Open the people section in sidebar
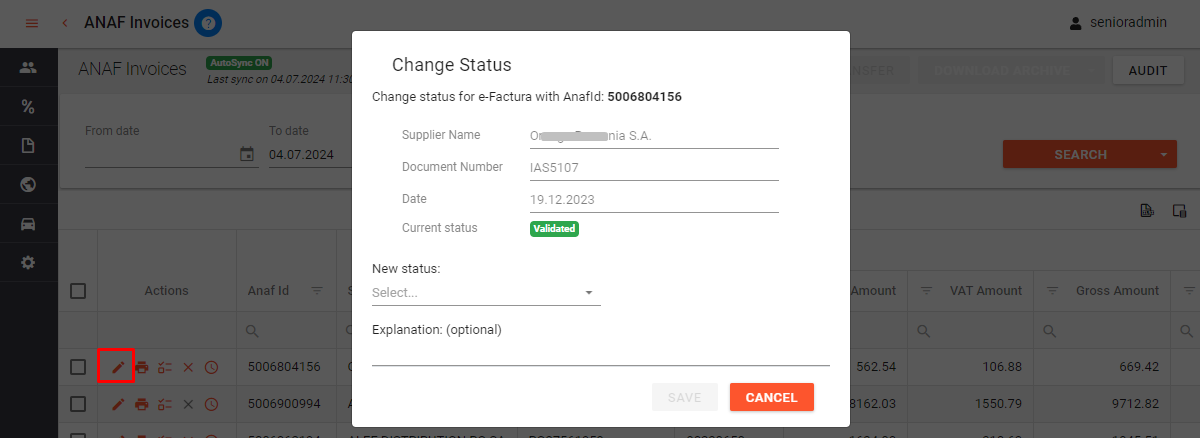1200x438 pixels. pos(28,68)
